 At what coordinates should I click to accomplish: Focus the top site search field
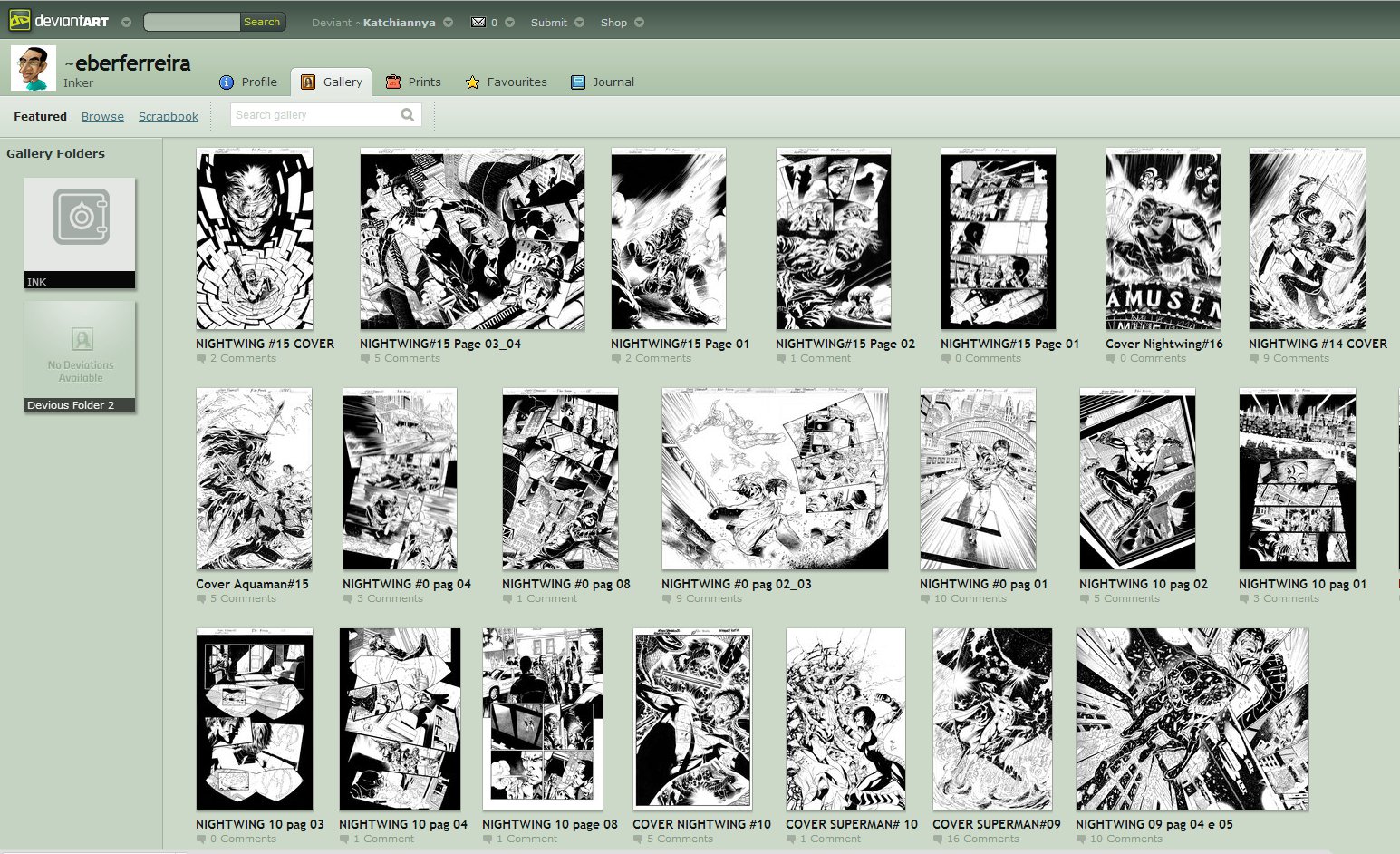191,22
